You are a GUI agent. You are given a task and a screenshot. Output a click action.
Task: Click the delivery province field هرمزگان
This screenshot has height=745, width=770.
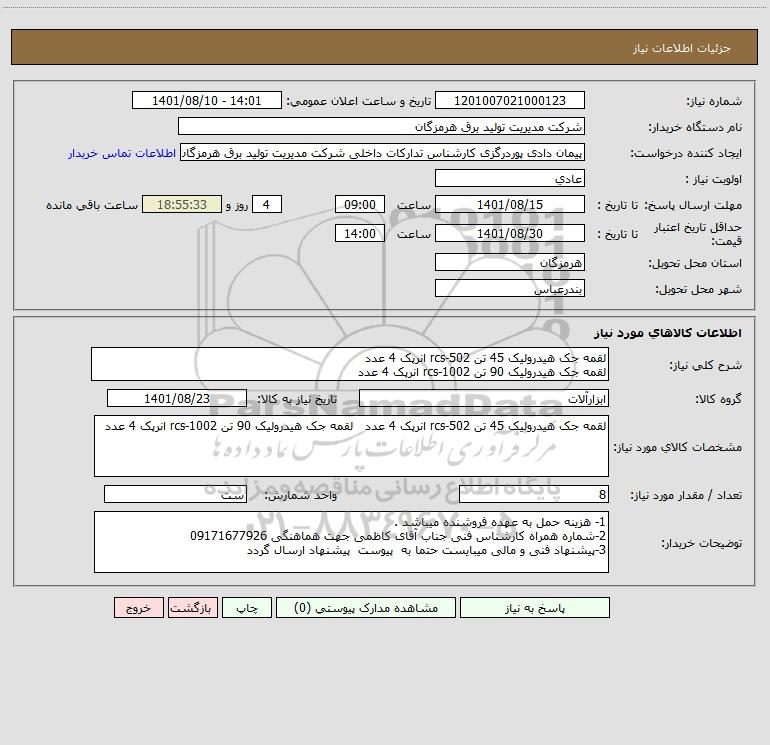[510, 262]
